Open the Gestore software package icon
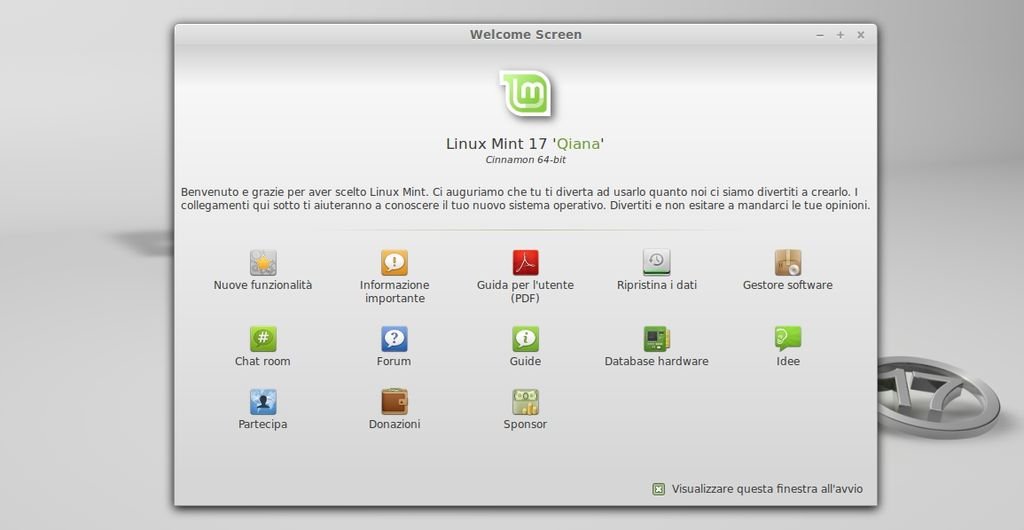Screen dimensions: 1024x530 tap(788, 262)
